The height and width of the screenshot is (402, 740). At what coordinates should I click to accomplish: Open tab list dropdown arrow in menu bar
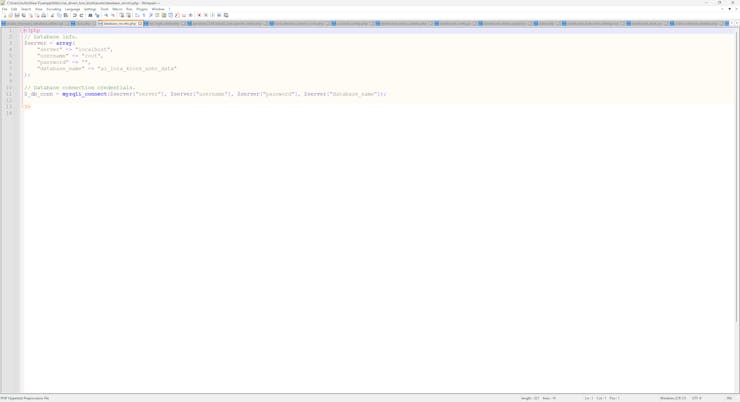[729, 9]
